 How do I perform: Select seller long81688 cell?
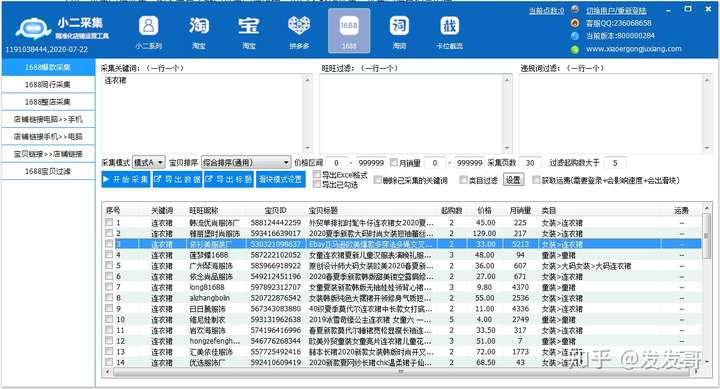pyautogui.click(x=207, y=287)
